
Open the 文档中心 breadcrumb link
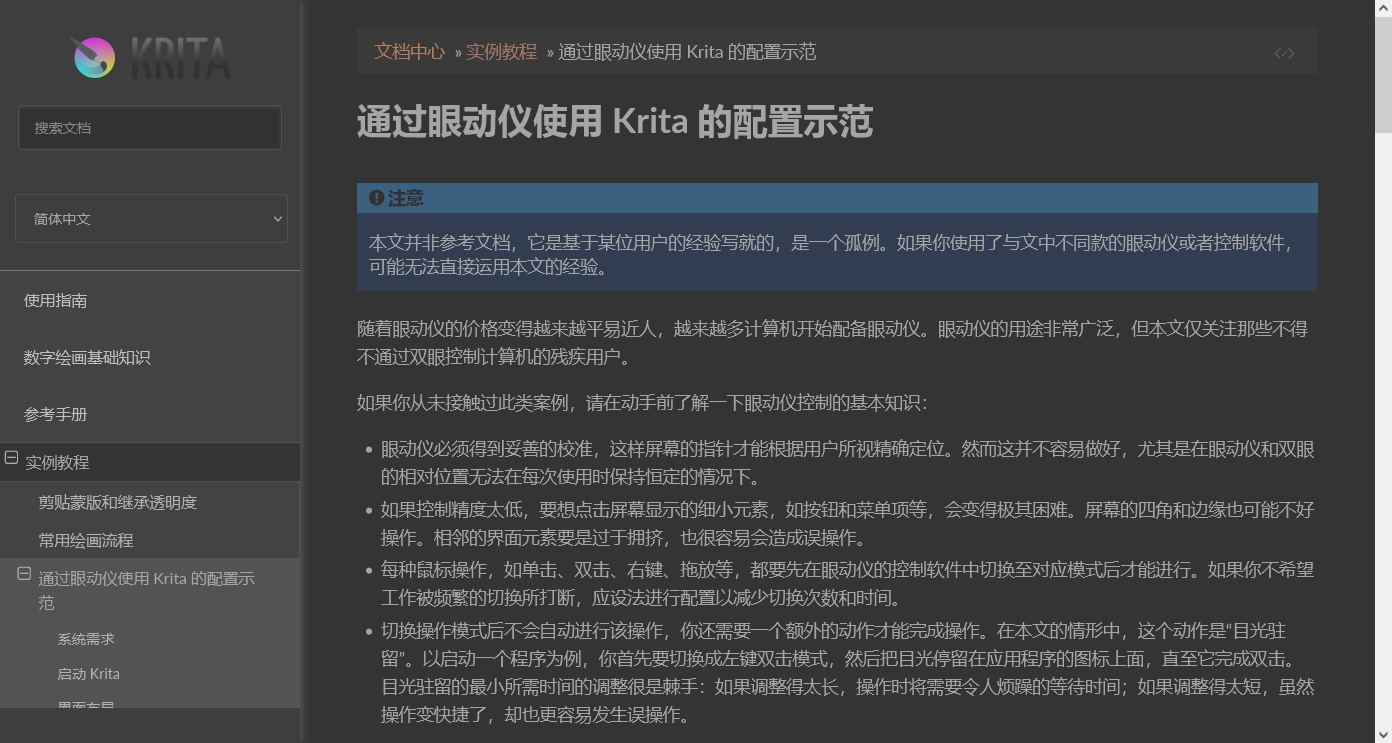click(409, 51)
